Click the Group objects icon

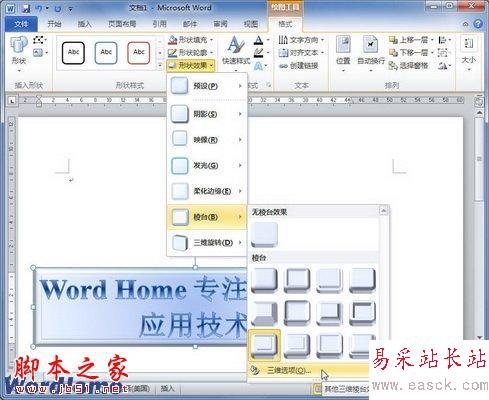coord(443,53)
